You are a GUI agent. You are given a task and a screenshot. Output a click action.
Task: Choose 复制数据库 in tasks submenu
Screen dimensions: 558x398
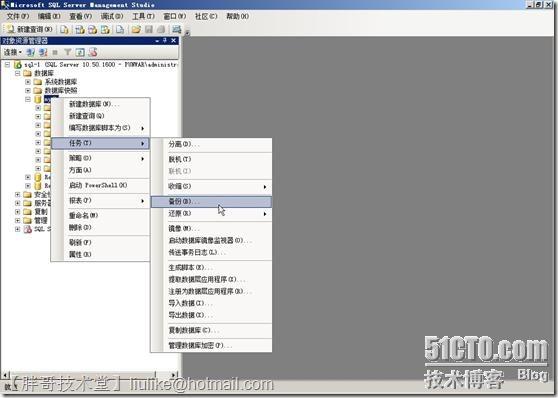tap(211, 330)
